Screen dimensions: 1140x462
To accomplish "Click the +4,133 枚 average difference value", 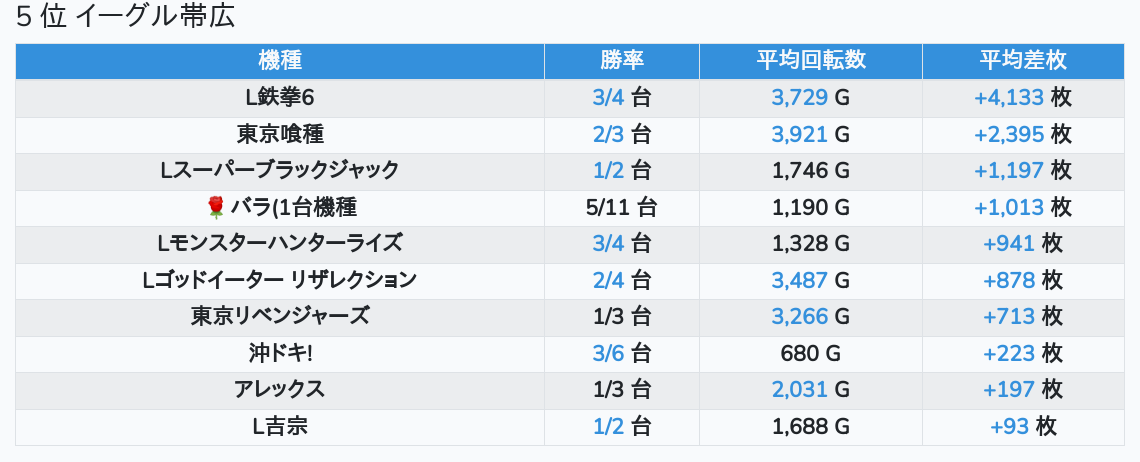I will 1022,98.
